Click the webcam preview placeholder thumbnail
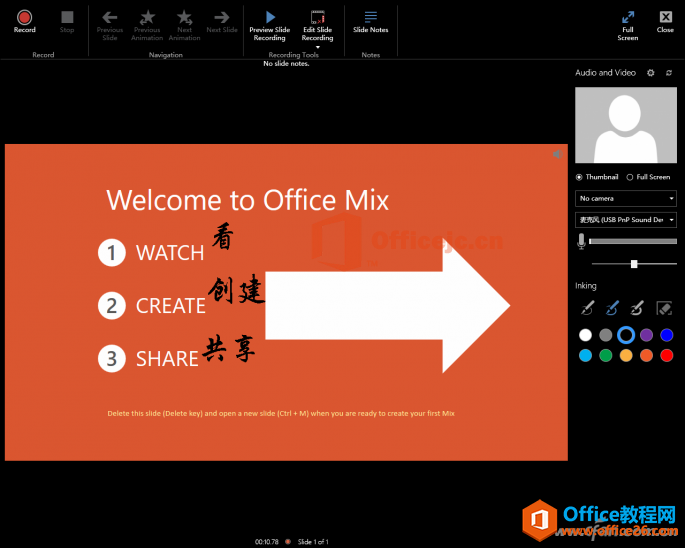The height and width of the screenshot is (548, 685). (626, 125)
